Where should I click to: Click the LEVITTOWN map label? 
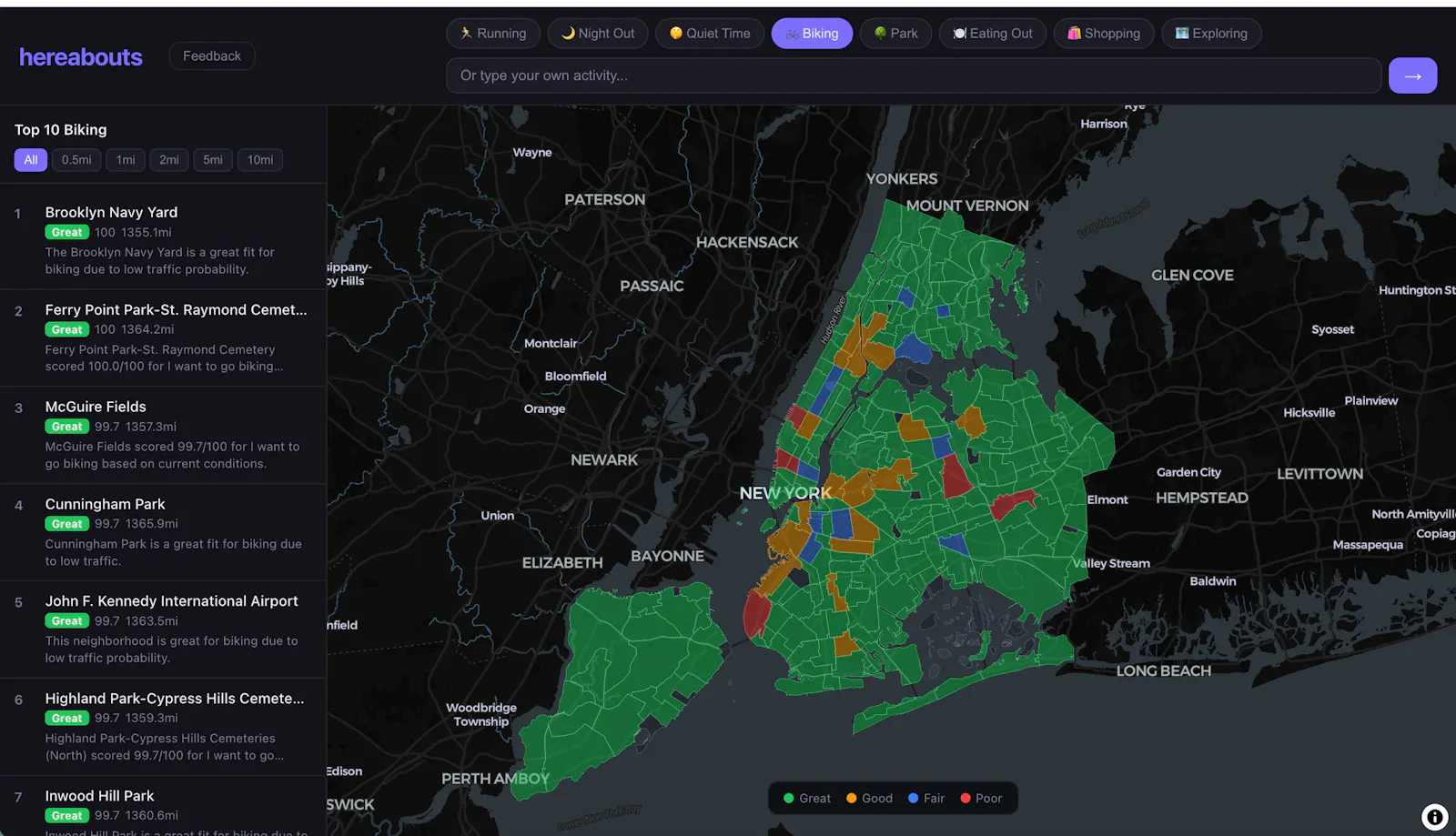coord(1319,474)
